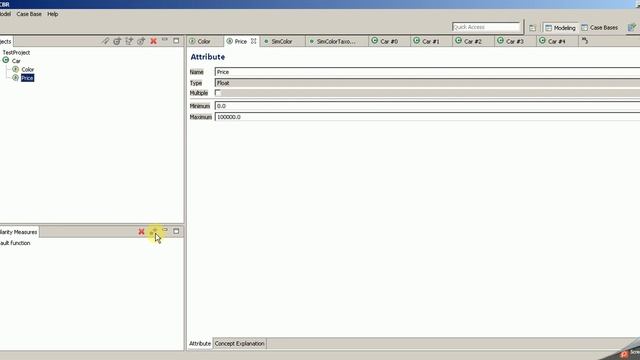Switch to the Car #0 tab
The image size is (640, 360).
[x=389, y=41]
